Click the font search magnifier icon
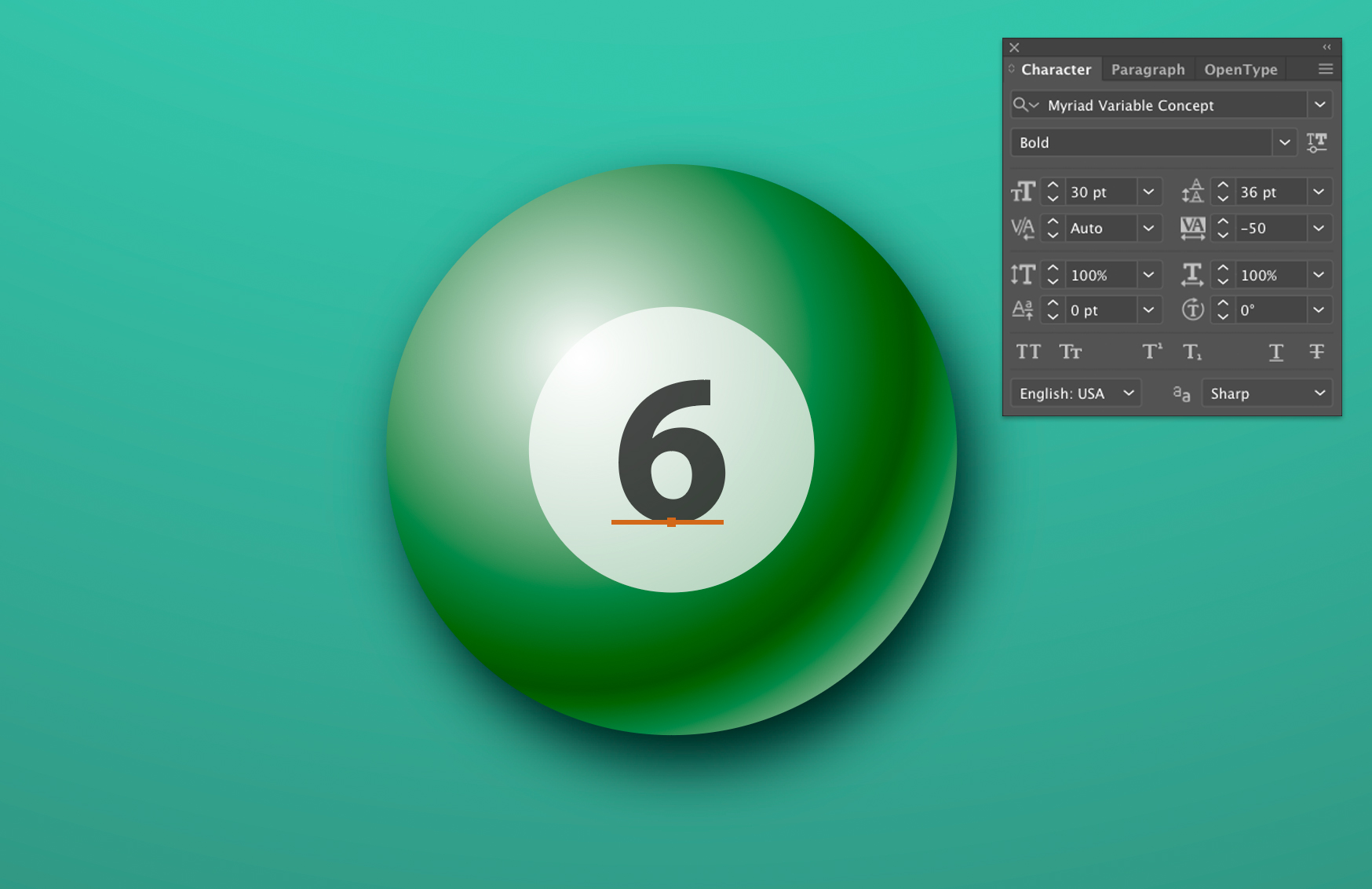The width and height of the screenshot is (1372, 889). pyautogui.click(x=1024, y=104)
